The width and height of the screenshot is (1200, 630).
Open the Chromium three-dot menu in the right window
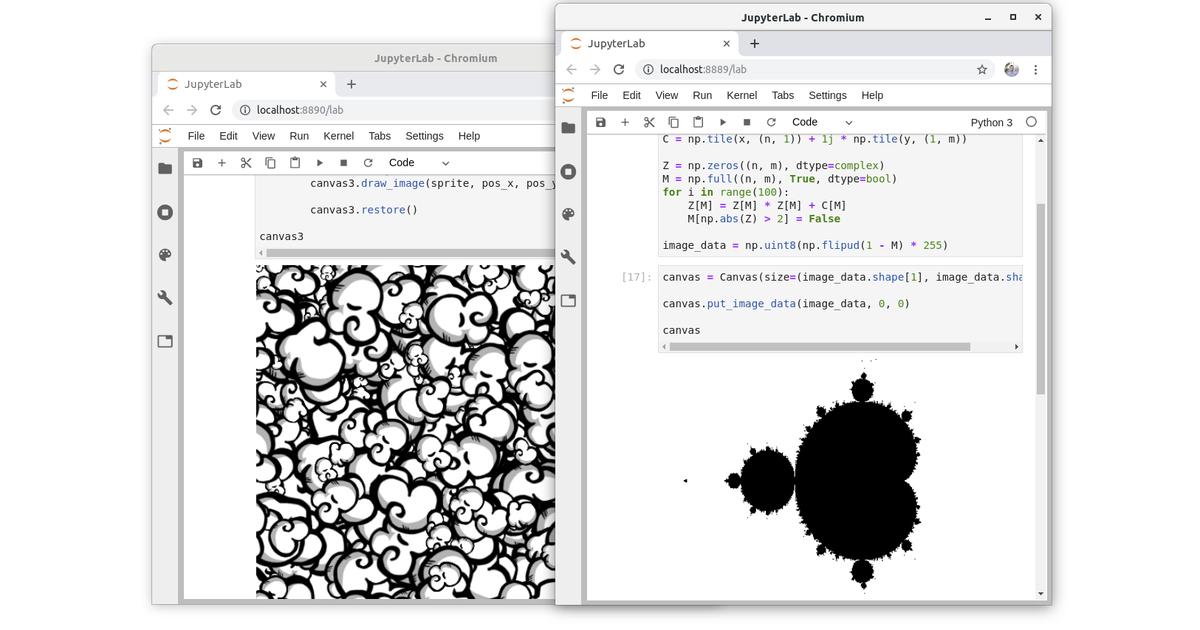[x=1035, y=70]
